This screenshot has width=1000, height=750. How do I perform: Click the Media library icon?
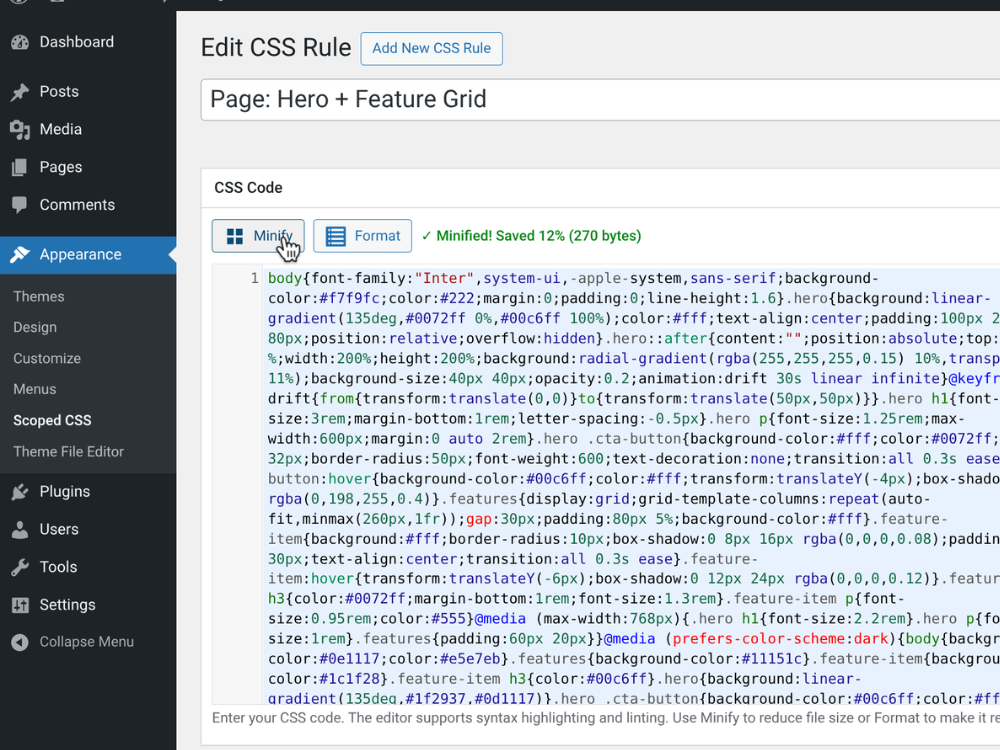point(20,129)
